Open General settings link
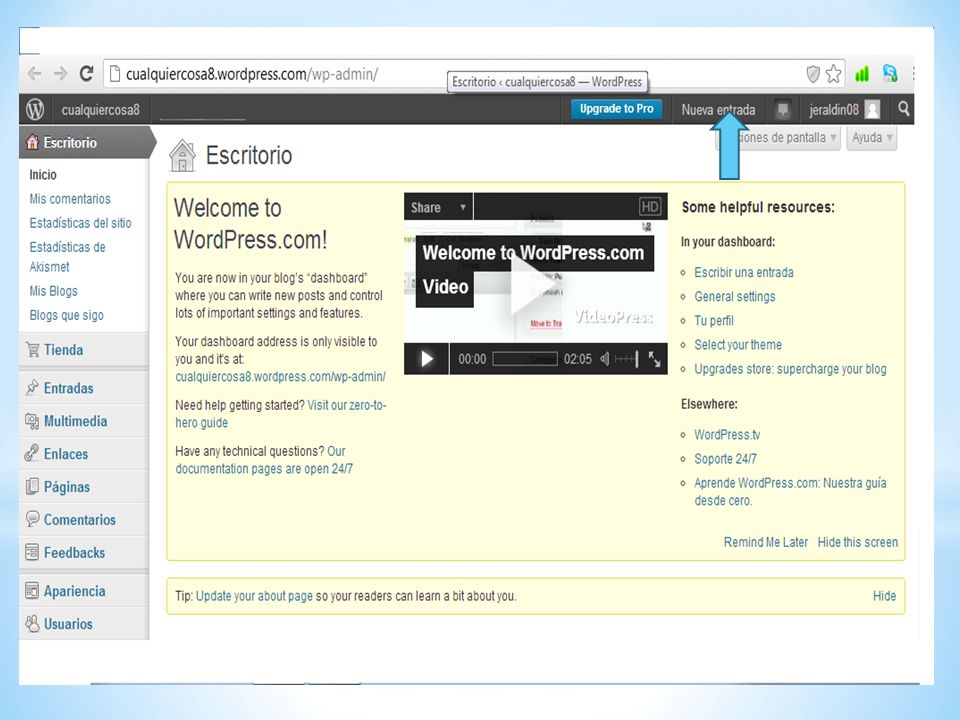Image resolution: width=960 pixels, height=720 pixels. pyautogui.click(x=735, y=296)
